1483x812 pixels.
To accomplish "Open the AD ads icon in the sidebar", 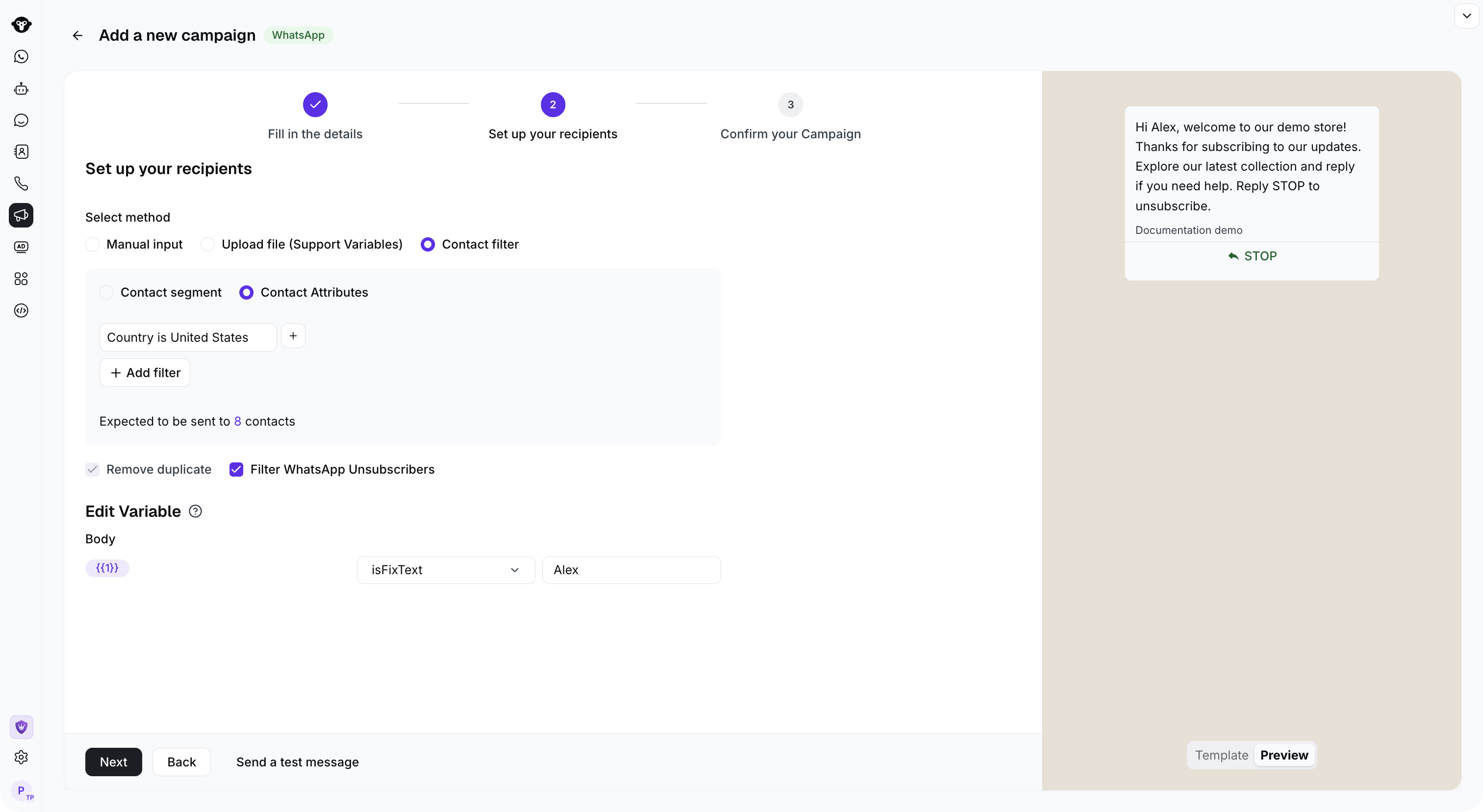I will (21, 247).
